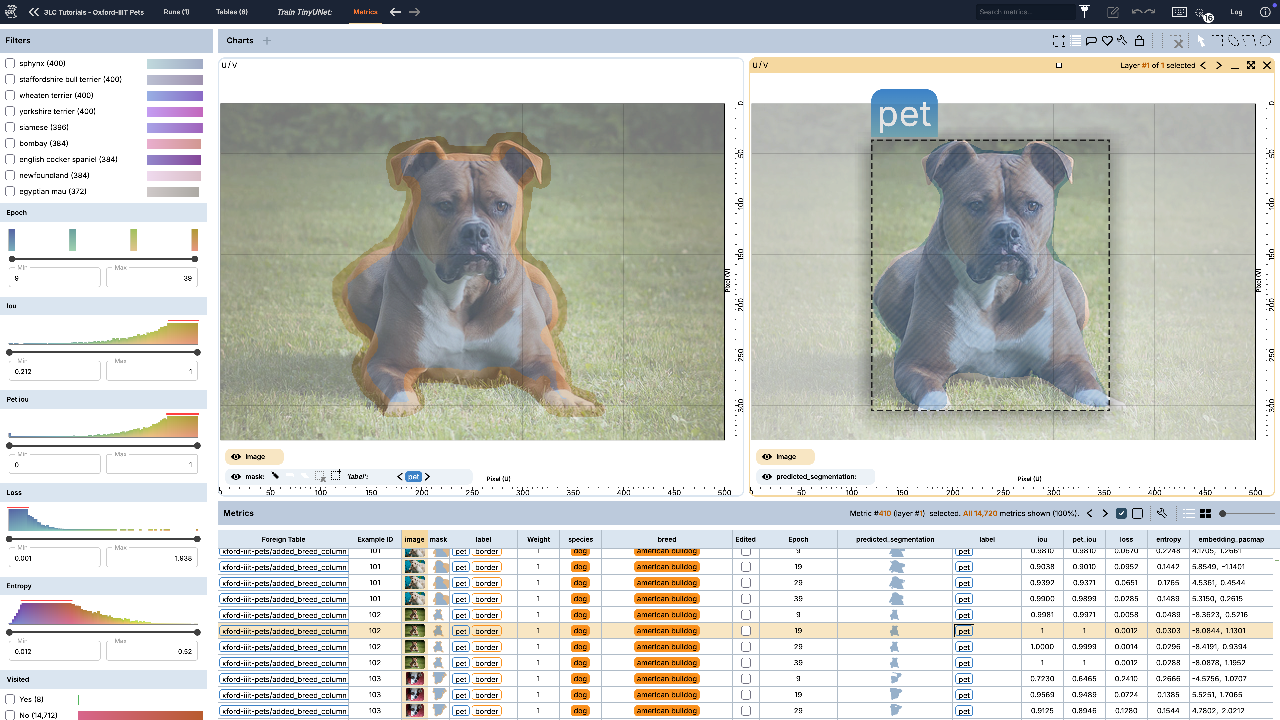Toggle visibility eye of the mask layer

click(236, 477)
